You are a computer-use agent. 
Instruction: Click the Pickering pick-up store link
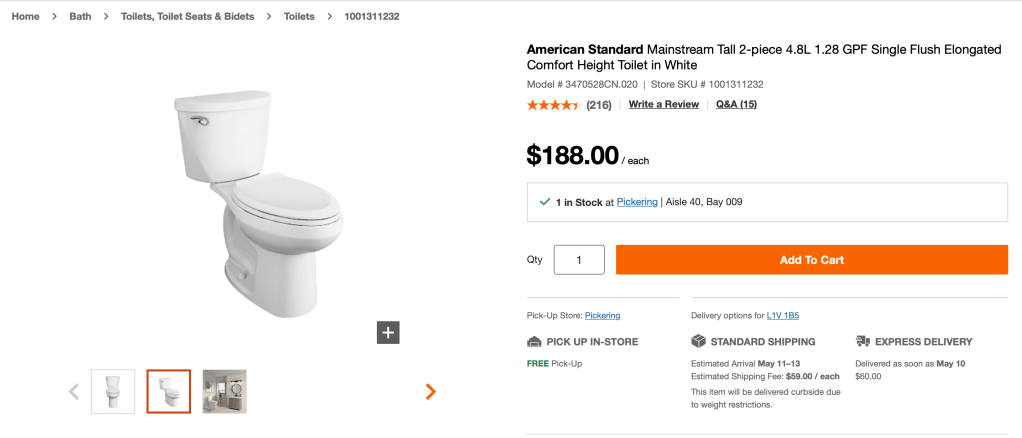[x=602, y=316]
